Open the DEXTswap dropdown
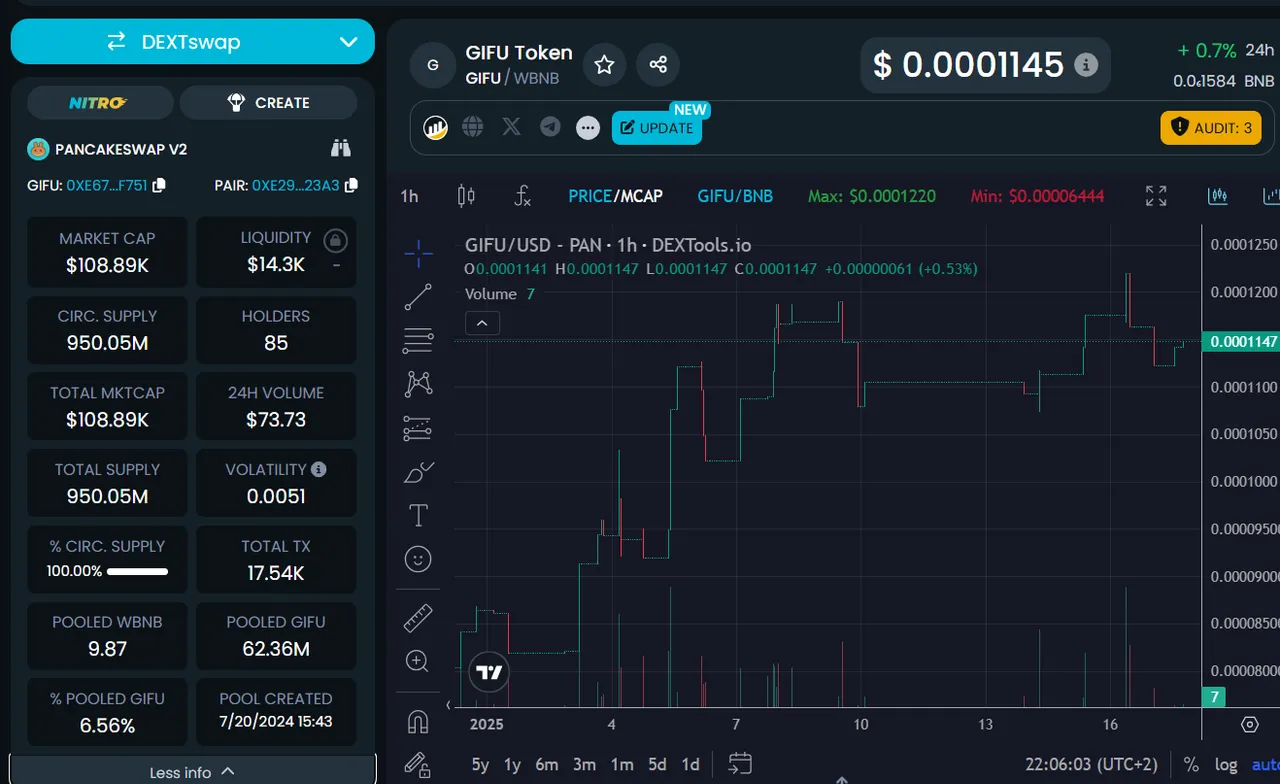The height and width of the screenshot is (784, 1280). (x=192, y=42)
